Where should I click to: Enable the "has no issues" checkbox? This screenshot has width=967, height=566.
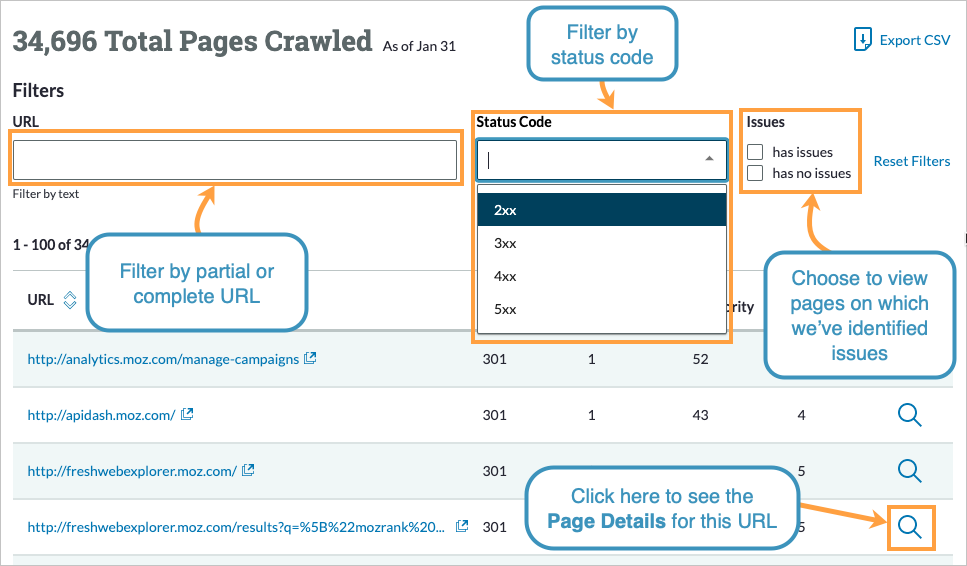756,173
